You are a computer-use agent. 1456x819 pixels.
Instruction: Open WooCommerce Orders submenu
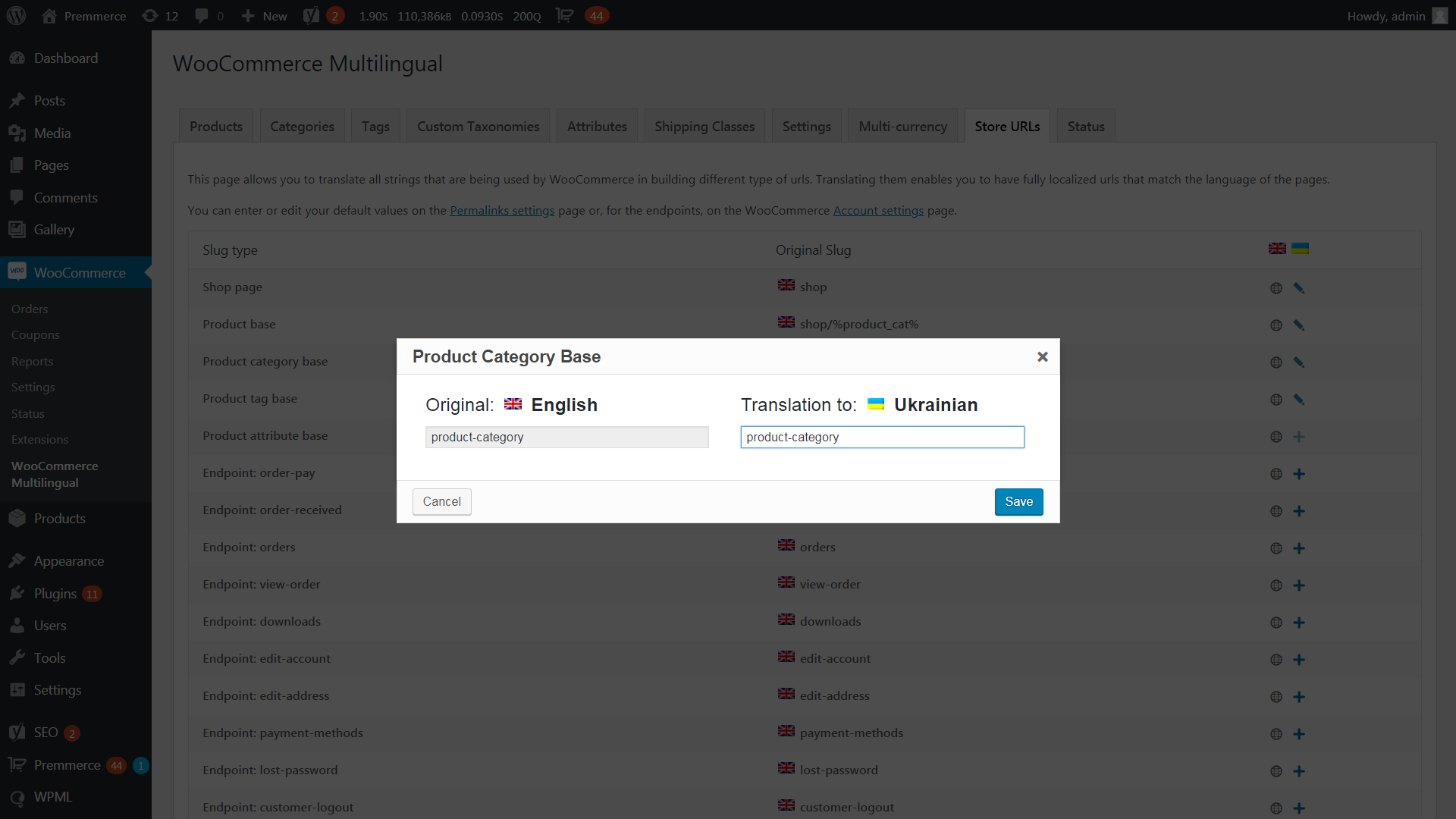(x=30, y=309)
